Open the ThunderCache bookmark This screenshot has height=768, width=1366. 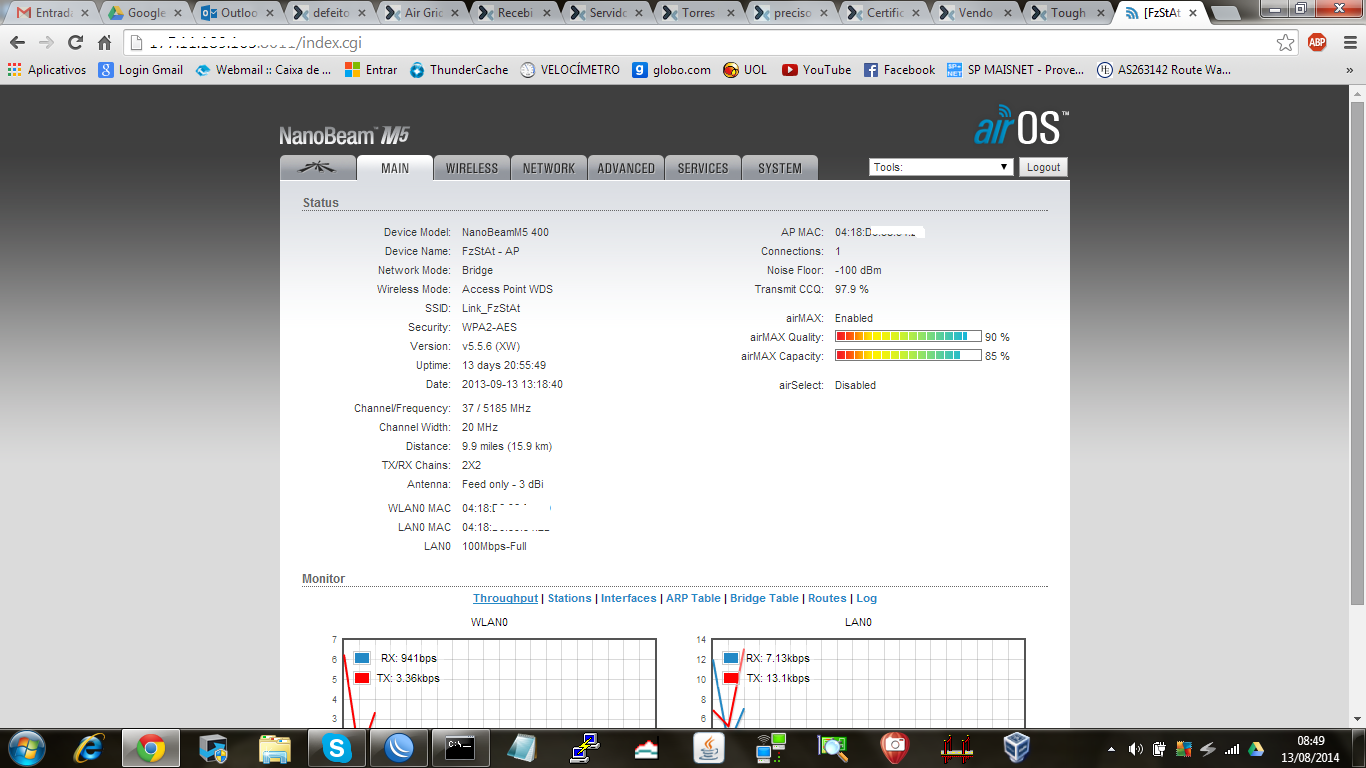459,70
